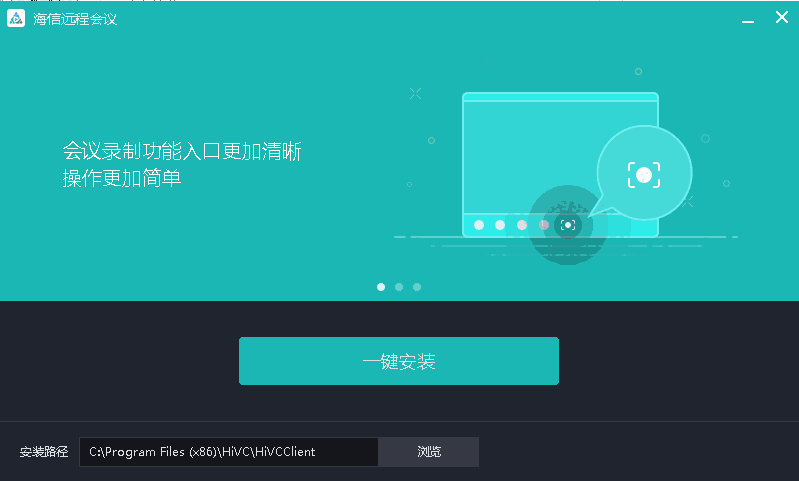Click the small record icon on illustration toolbar
Image resolution: width=799 pixels, height=481 pixels.
[x=568, y=225]
